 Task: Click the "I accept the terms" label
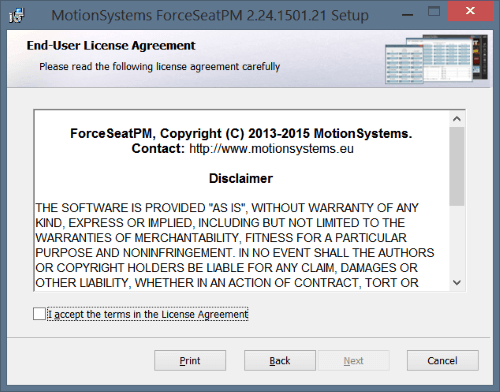coord(148,314)
